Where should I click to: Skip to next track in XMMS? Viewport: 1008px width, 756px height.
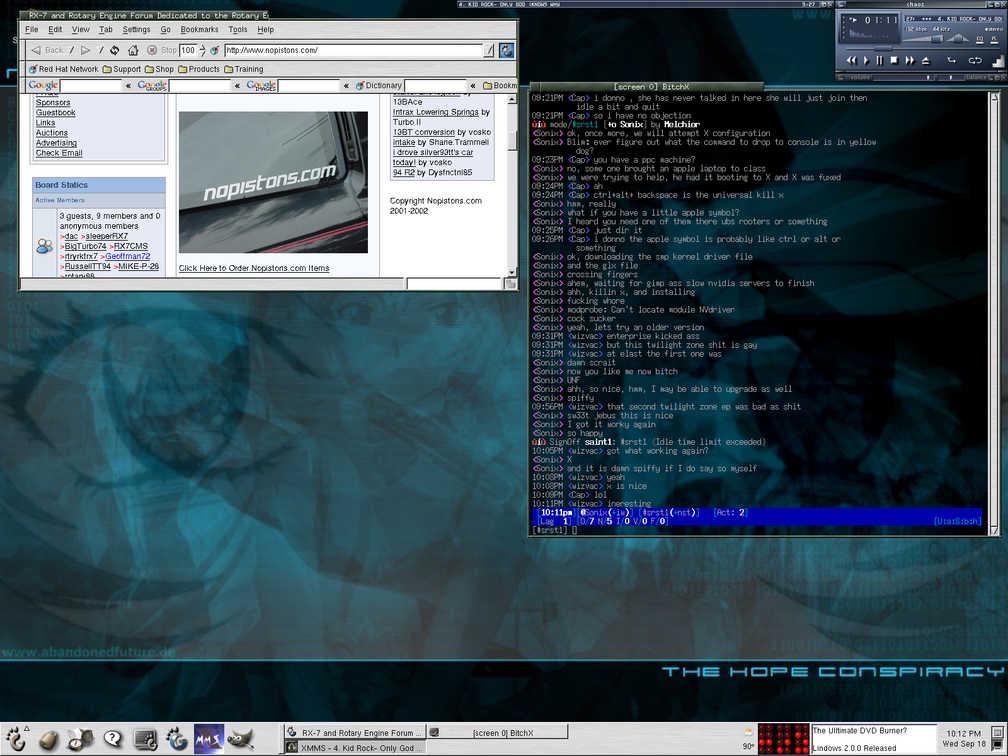click(x=909, y=60)
